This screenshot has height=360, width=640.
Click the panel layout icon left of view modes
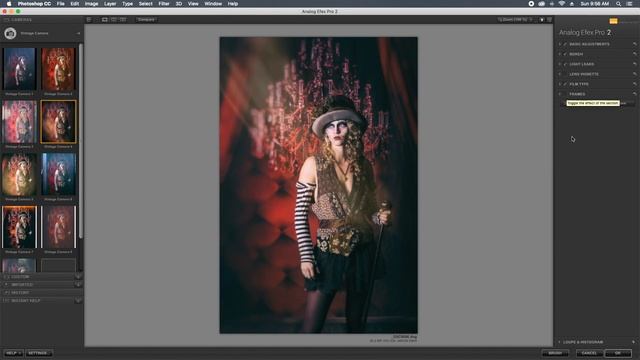[x=89, y=20]
